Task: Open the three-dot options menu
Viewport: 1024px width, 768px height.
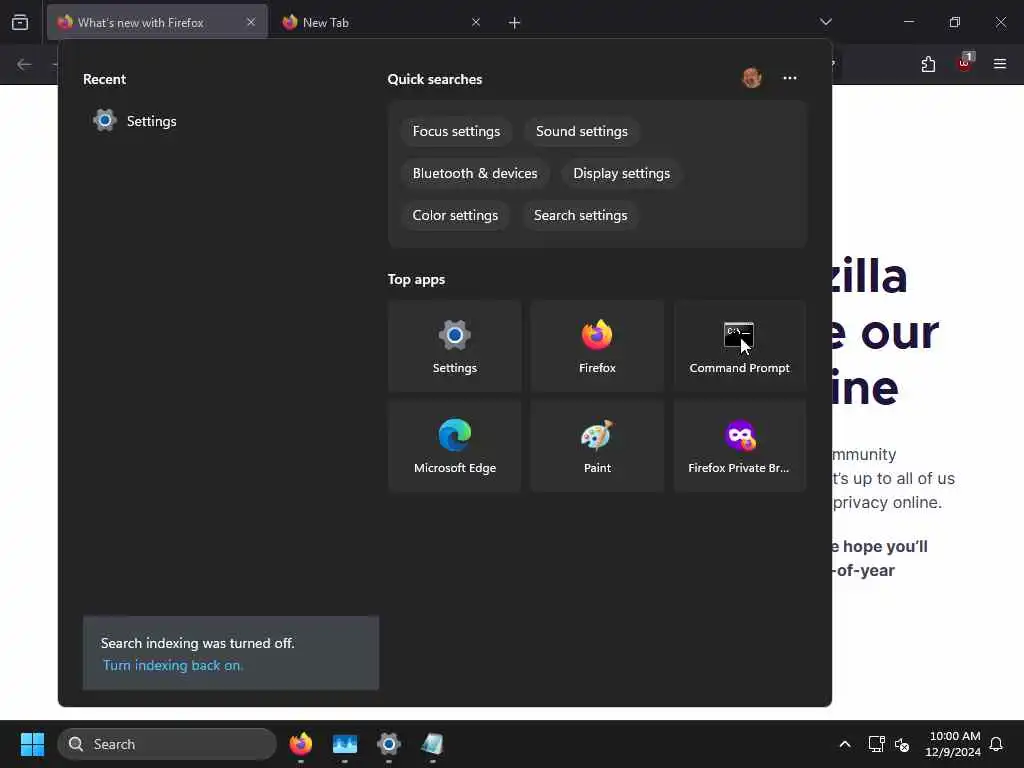Action: coord(790,78)
